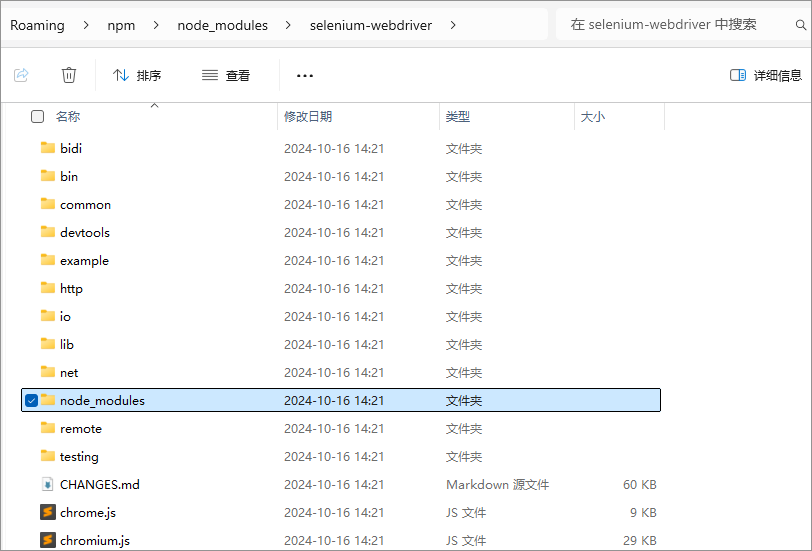Select the file name CHANGES.md
Screen dimensions: 812x551
[x=100, y=485]
